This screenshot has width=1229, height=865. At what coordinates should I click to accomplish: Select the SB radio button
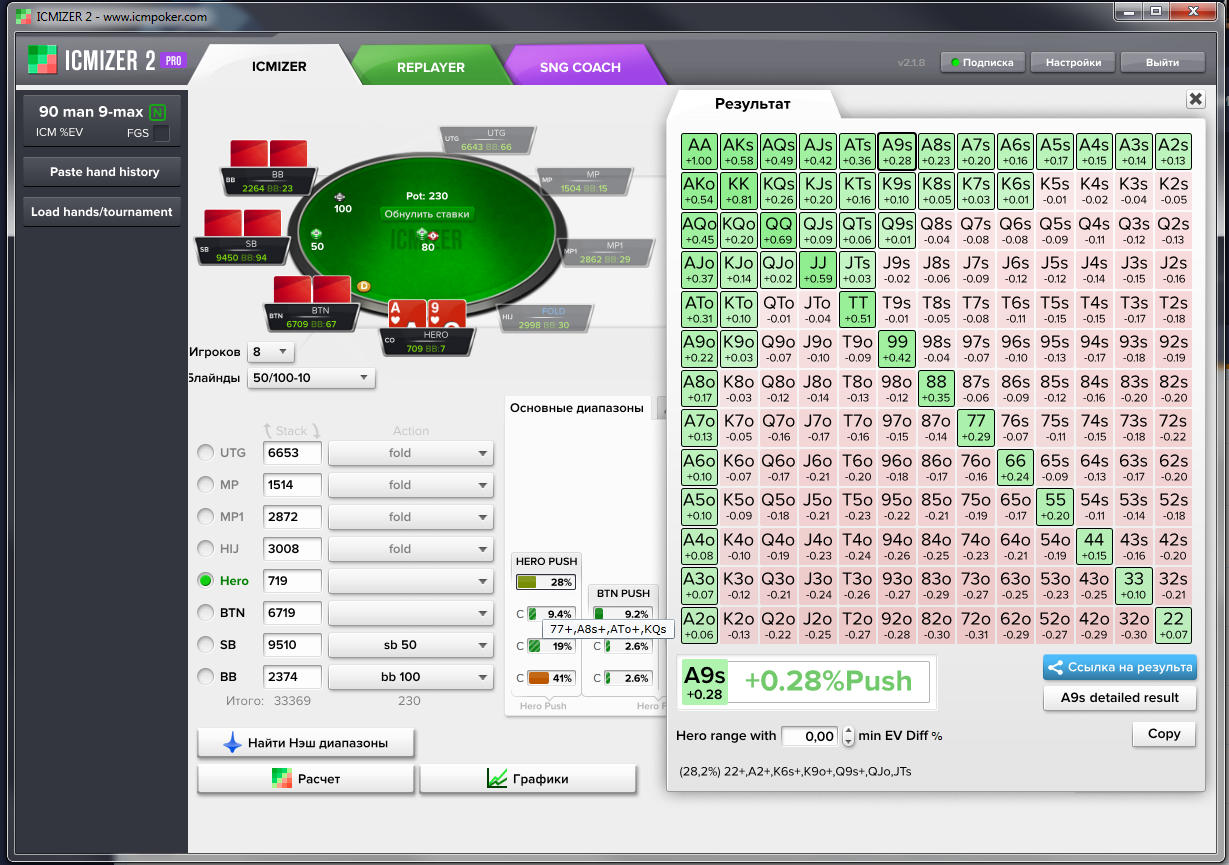206,644
